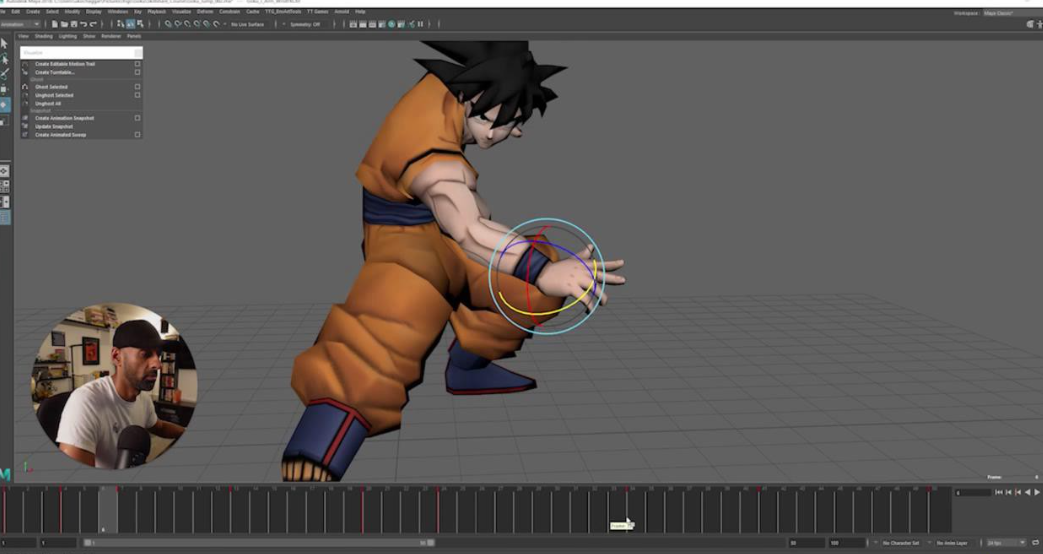Screen dimensions: 1043x554
Task: Open the viewport Renderer panel menu
Action: point(111,36)
